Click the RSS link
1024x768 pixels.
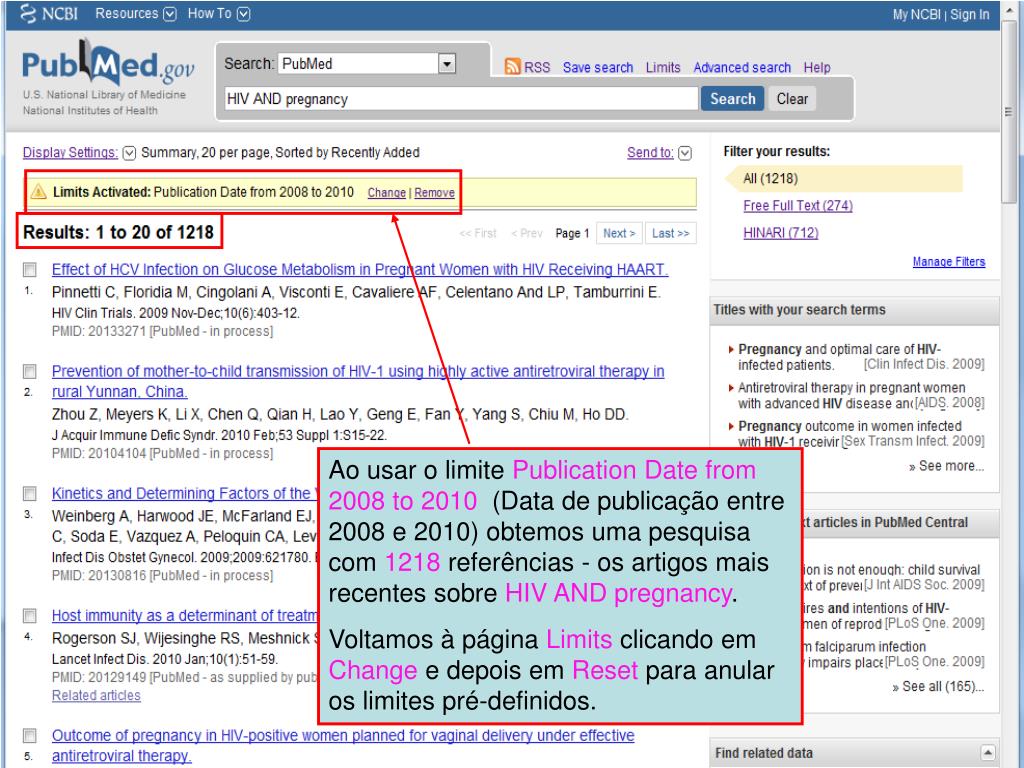click(537, 67)
